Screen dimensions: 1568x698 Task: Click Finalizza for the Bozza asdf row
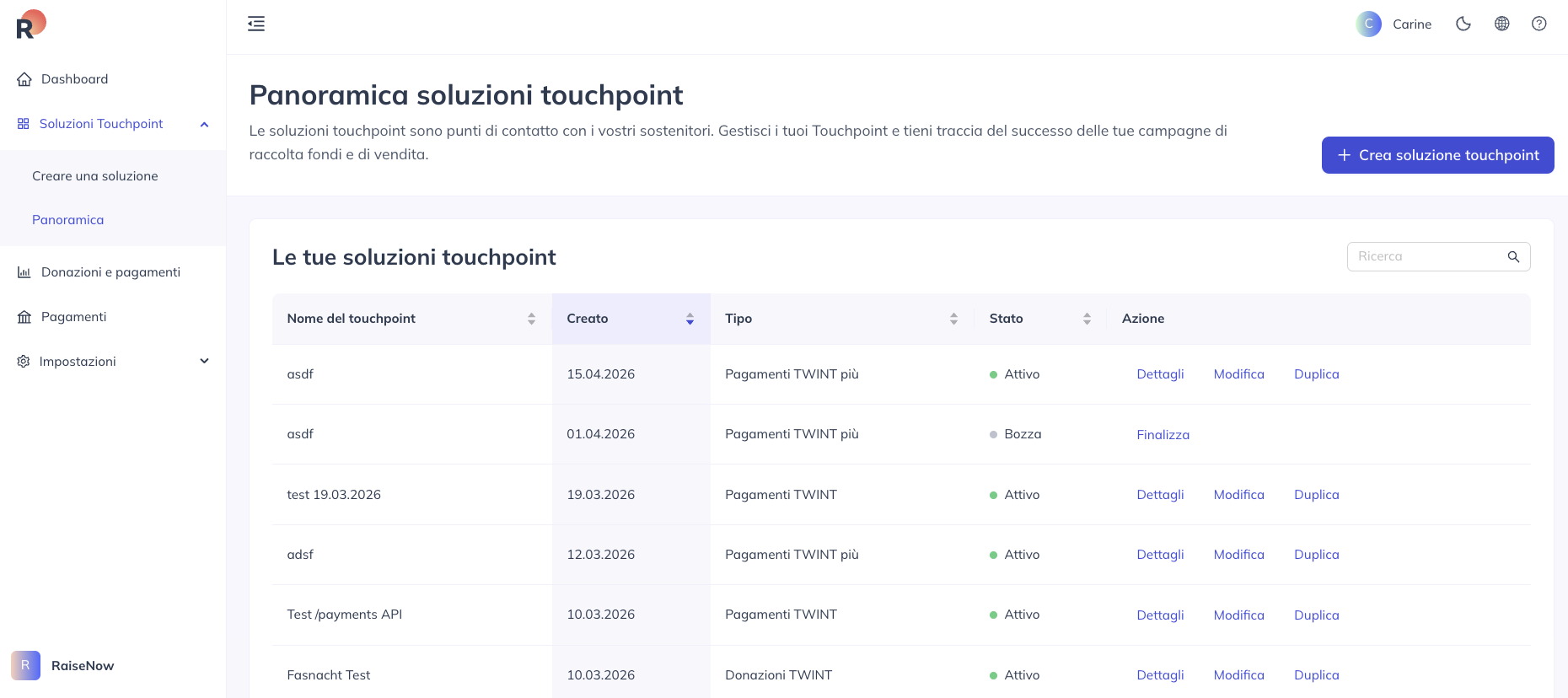tap(1163, 435)
